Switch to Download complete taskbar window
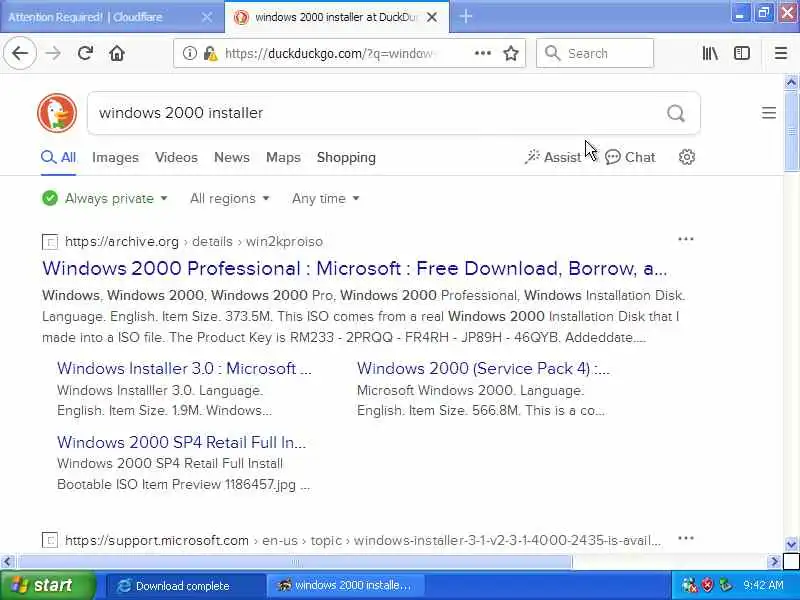800x600 pixels. click(186, 586)
